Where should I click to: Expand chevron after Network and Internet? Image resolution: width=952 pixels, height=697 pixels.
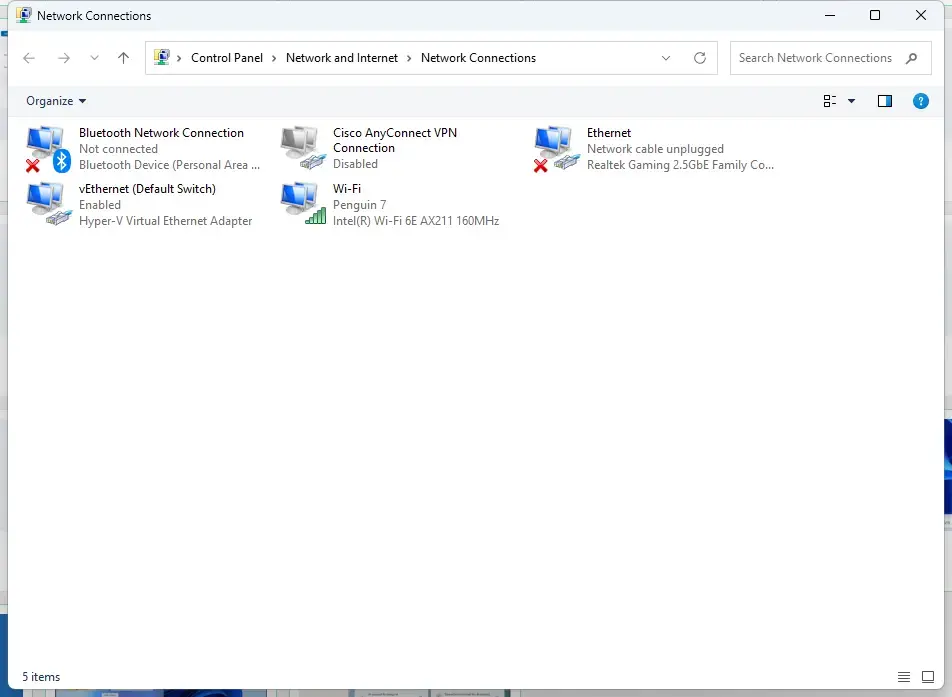click(409, 58)
